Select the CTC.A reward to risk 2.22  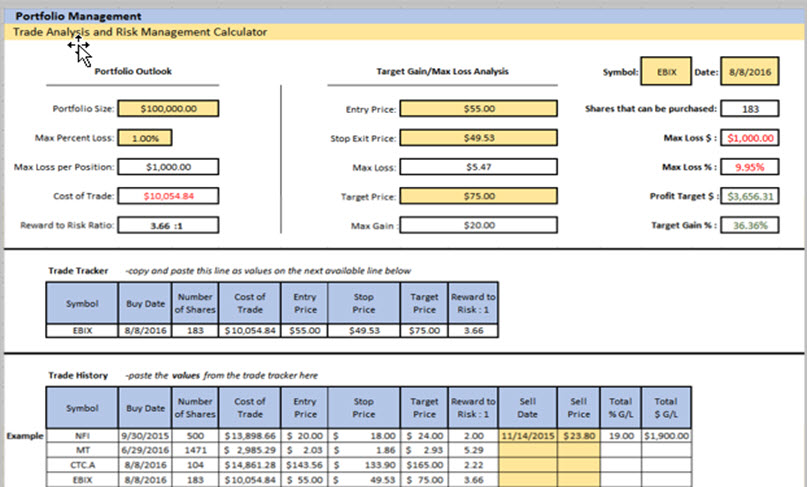(473, 465)
